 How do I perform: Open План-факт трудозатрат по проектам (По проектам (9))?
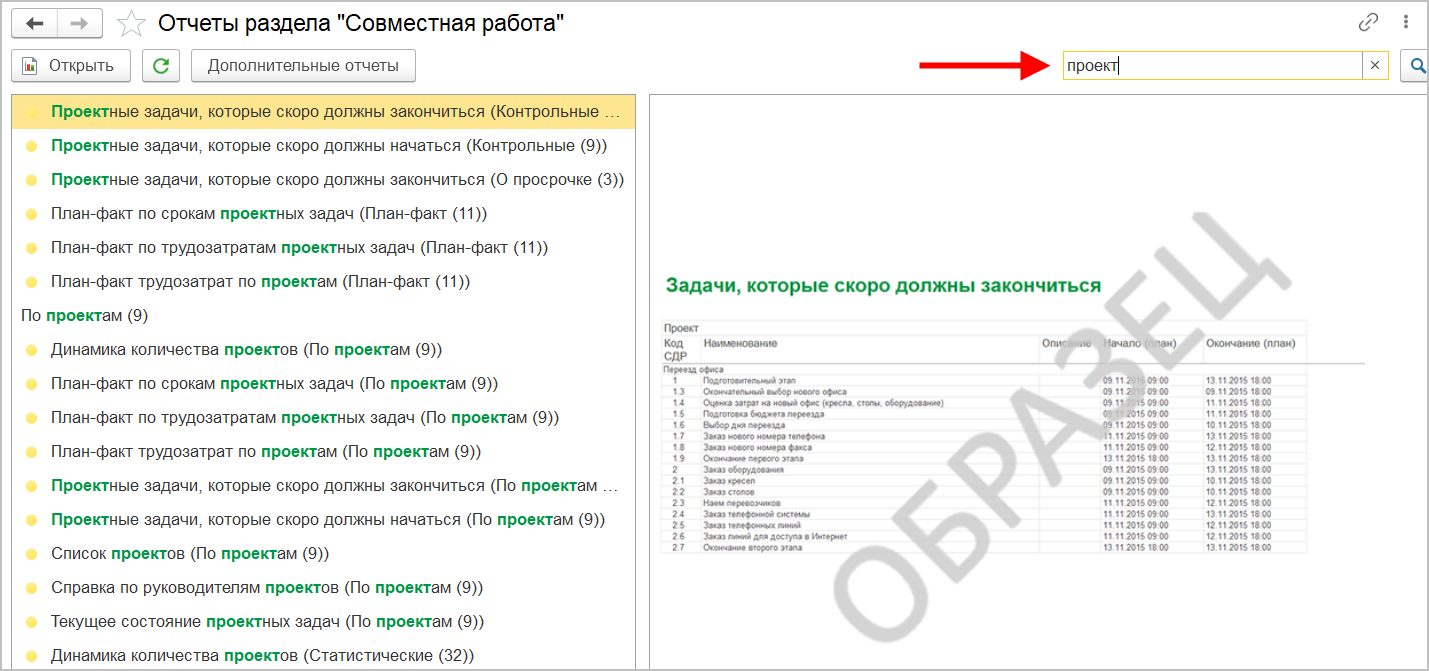(323, 452)
